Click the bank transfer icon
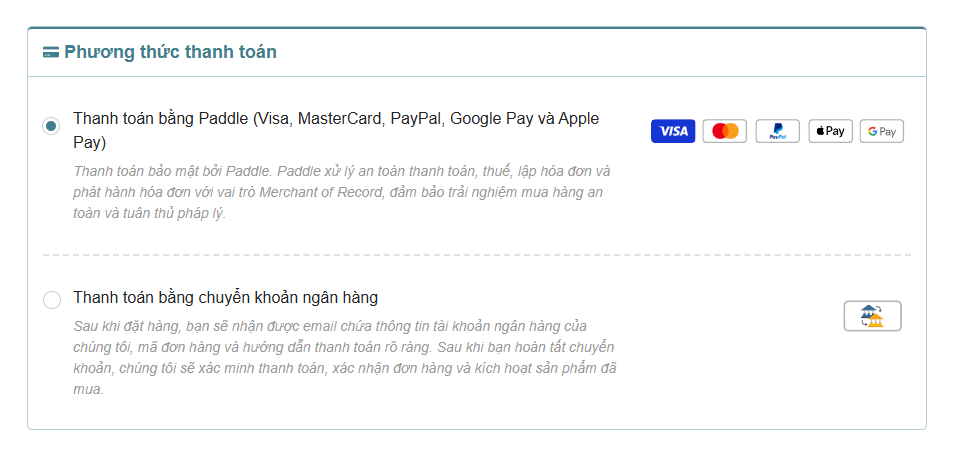This screenshot has width=954, height=455. pyautogui.click(x=872, y=316)
